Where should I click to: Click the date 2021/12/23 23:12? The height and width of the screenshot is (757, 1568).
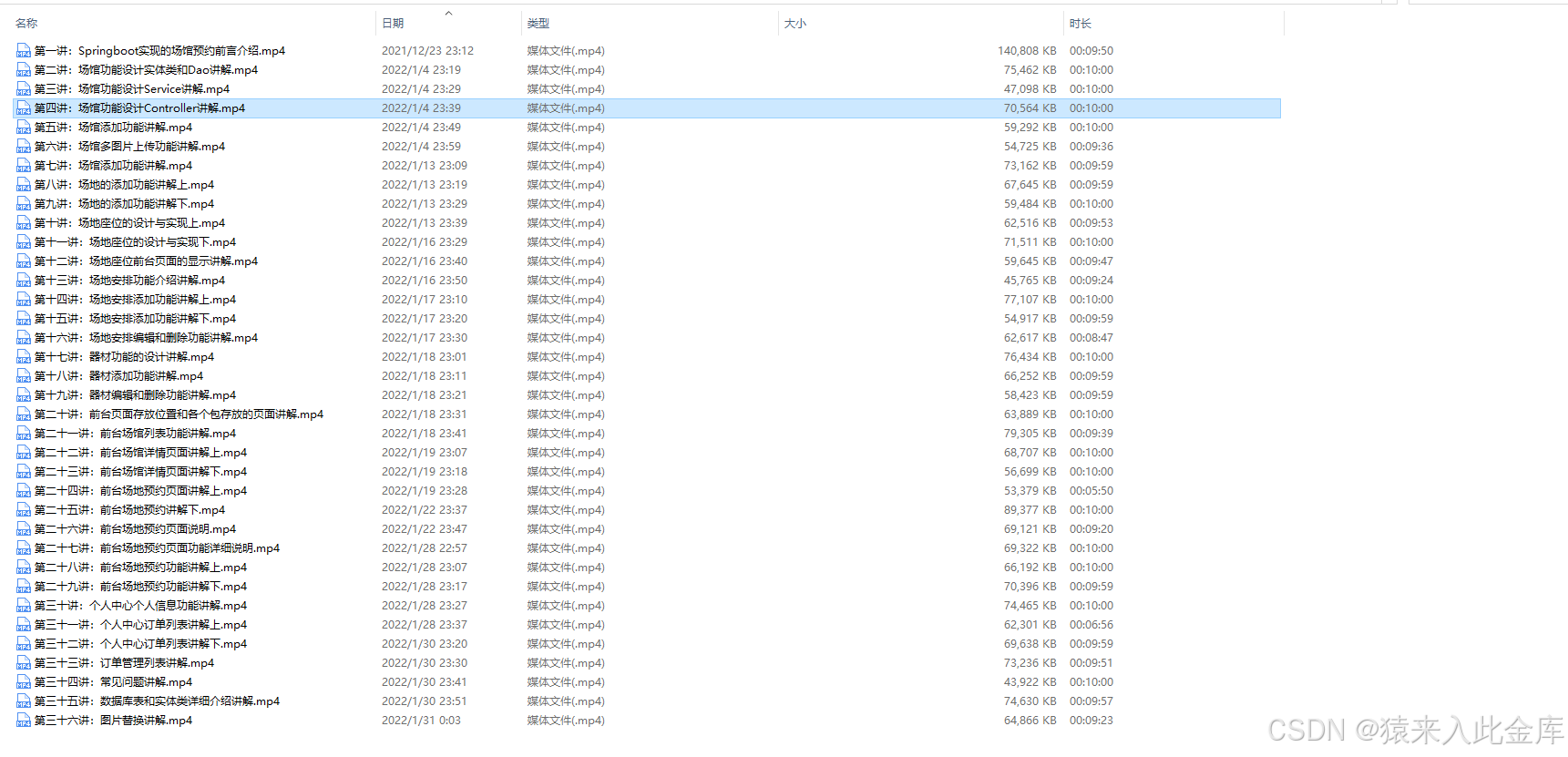[427, 51]
